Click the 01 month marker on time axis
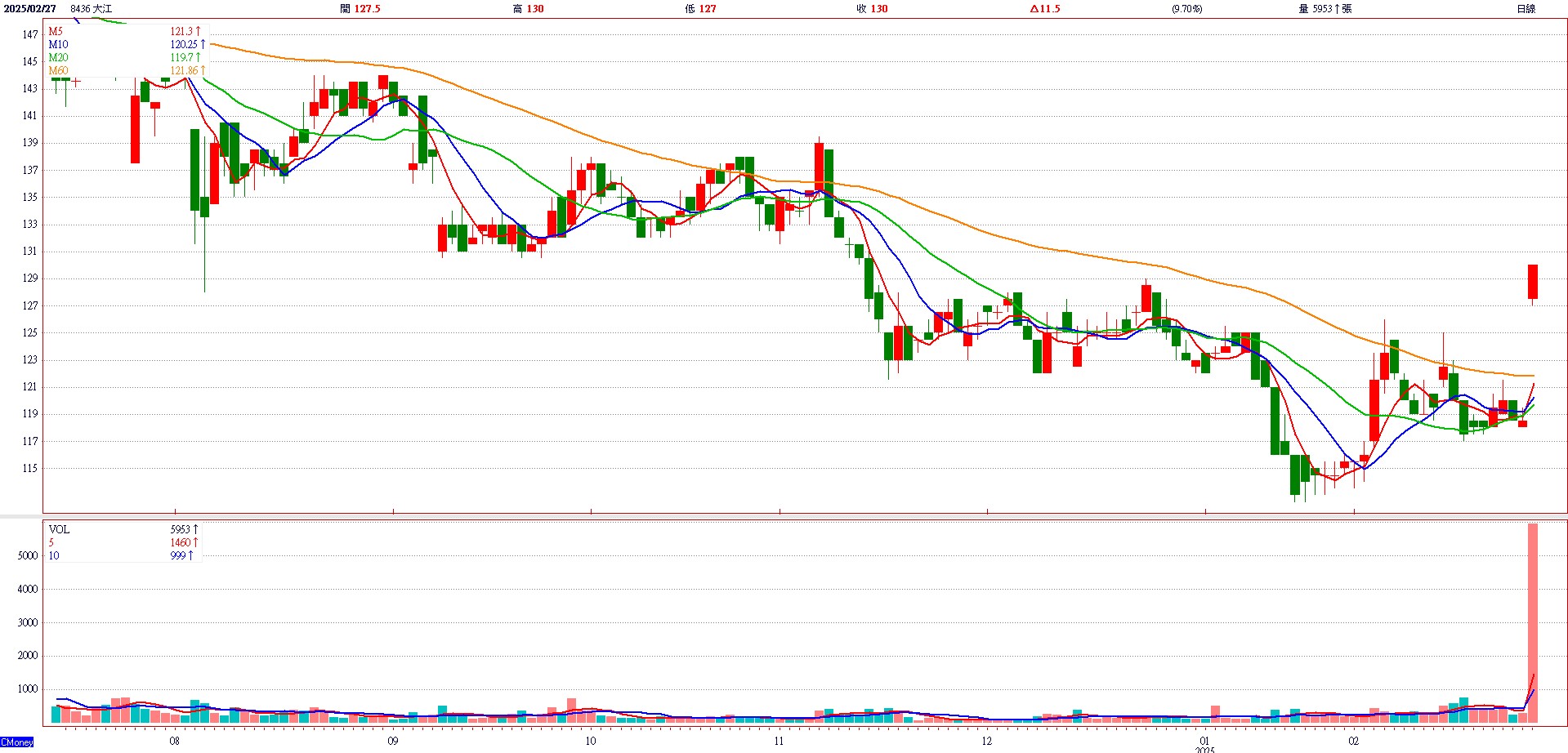The height and width of the screenshot is (753, 1568). 1204,741
